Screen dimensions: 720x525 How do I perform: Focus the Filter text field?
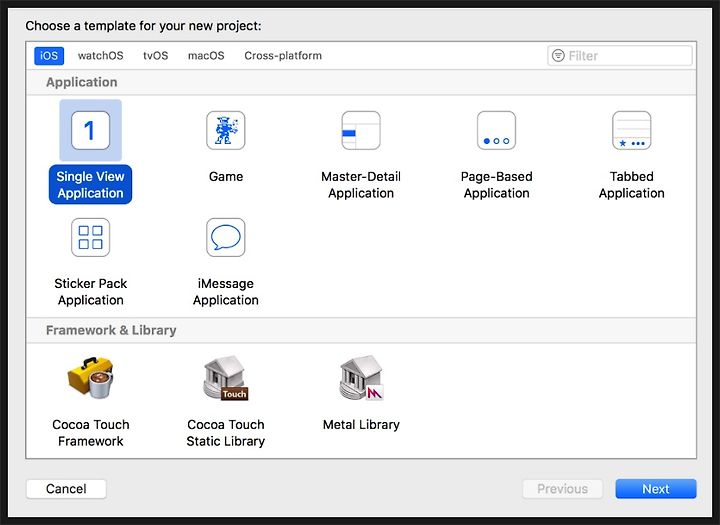click(x=620, y=56)
